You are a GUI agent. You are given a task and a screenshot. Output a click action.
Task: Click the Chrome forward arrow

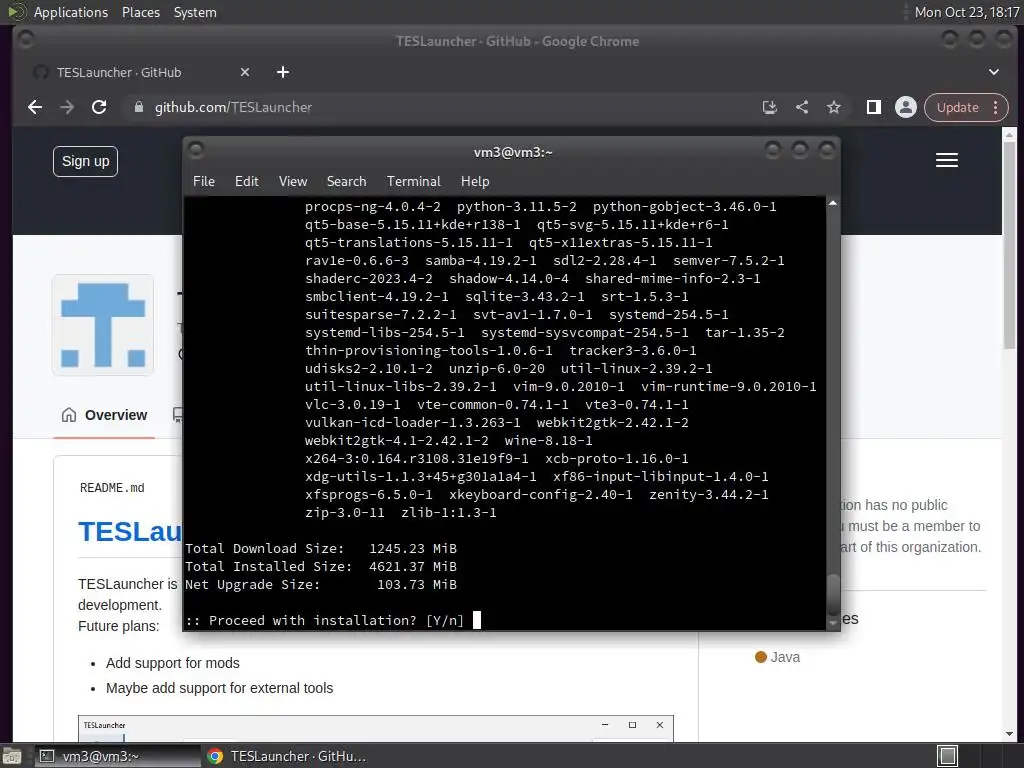(x=67, y=107)
